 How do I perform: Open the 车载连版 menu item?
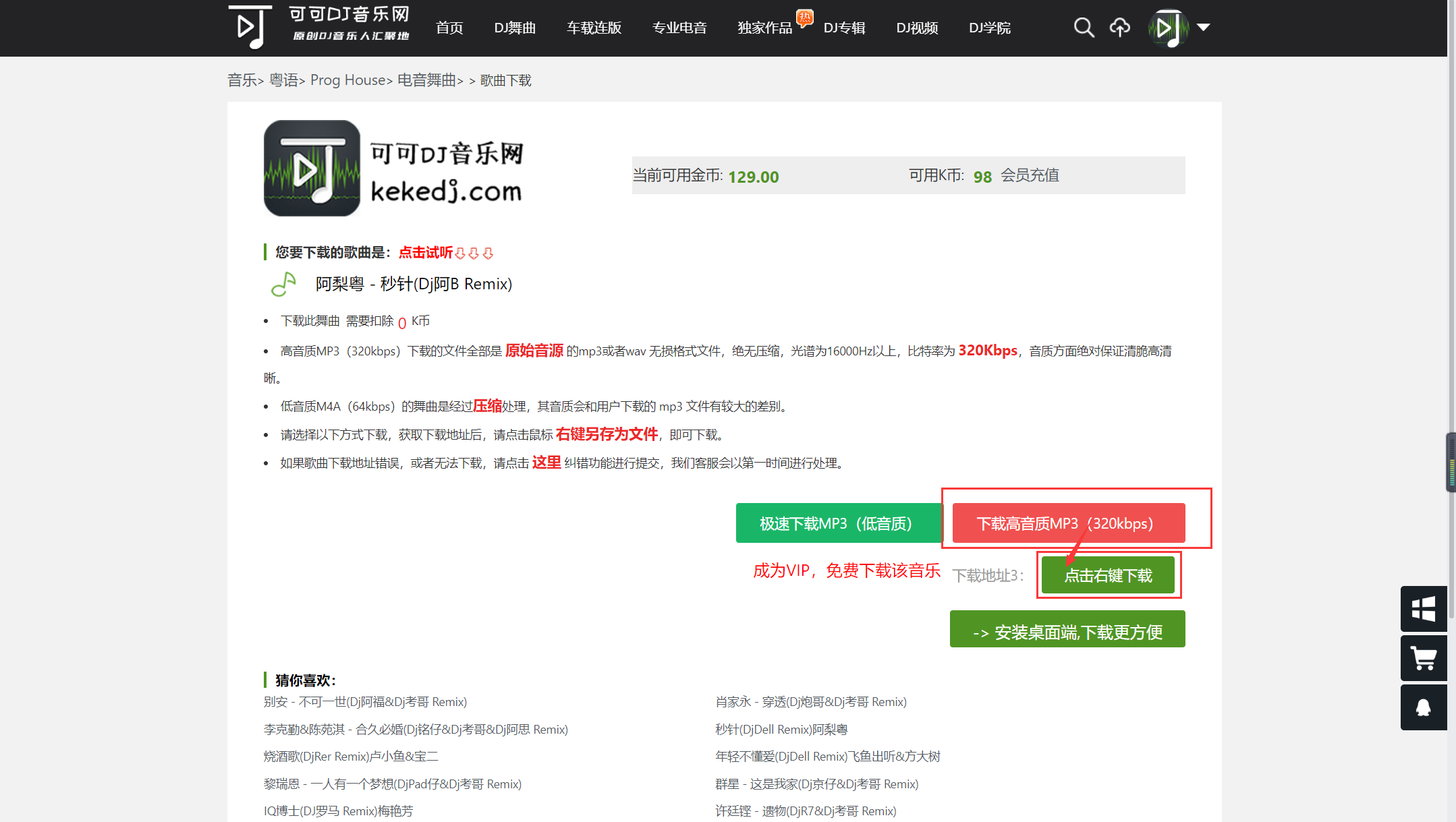(x=594, y=28)
